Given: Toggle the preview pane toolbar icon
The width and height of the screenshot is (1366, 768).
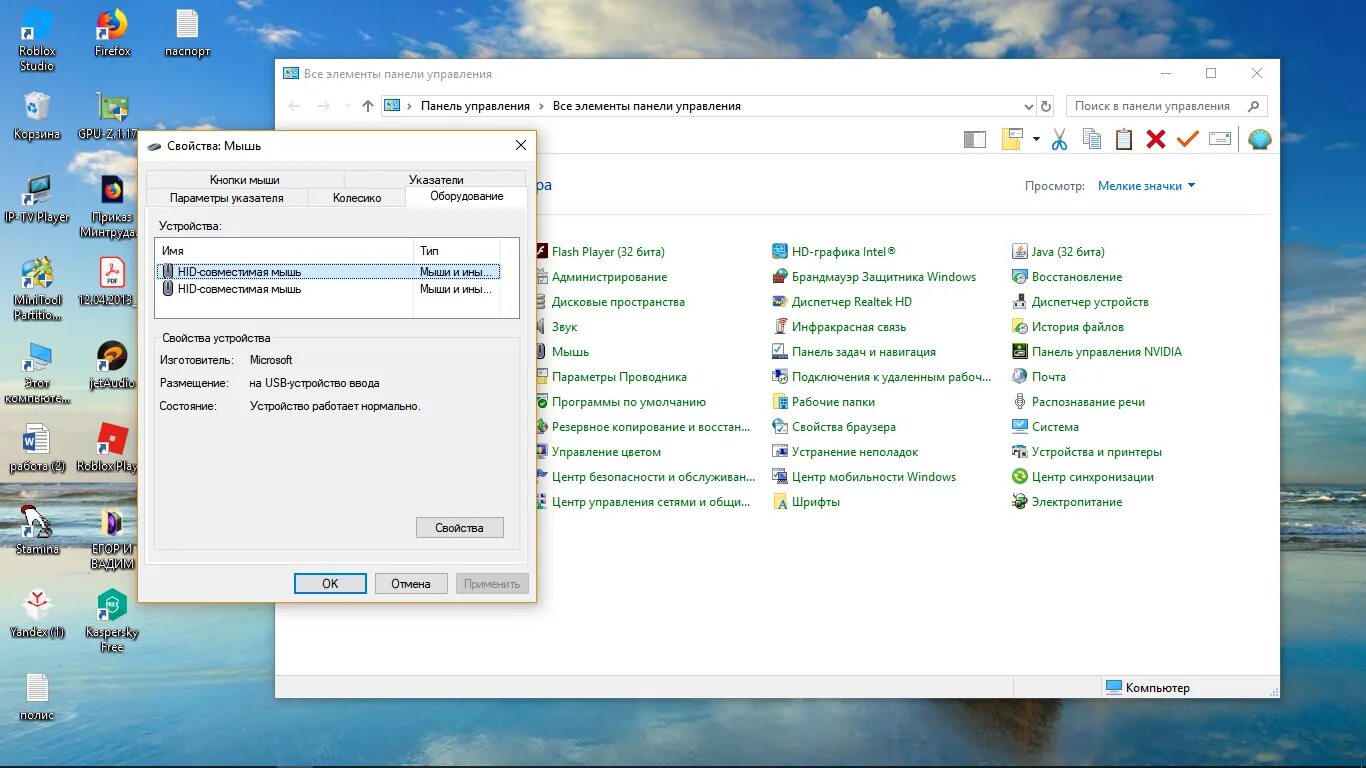Looking at the screenshot, I should click(x=974, y=138).
